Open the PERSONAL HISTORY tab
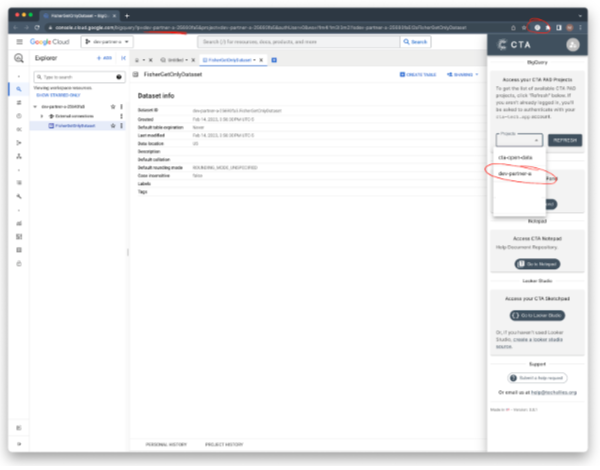600x470 pixels. click(x=166, y=445)
